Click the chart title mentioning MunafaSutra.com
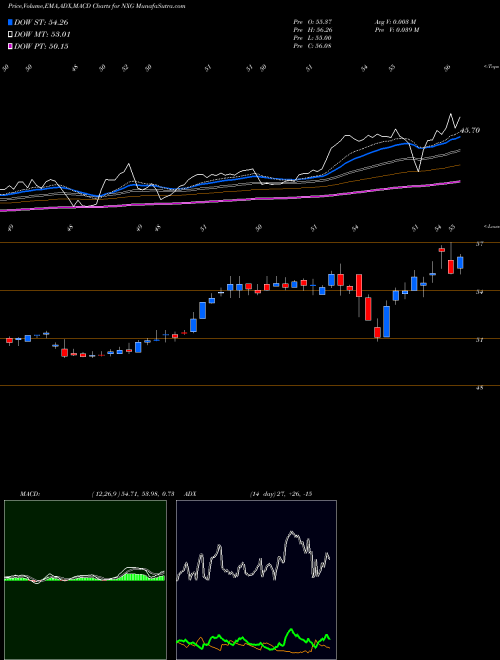This screenshot has height=660, width=500. [96, 6]
